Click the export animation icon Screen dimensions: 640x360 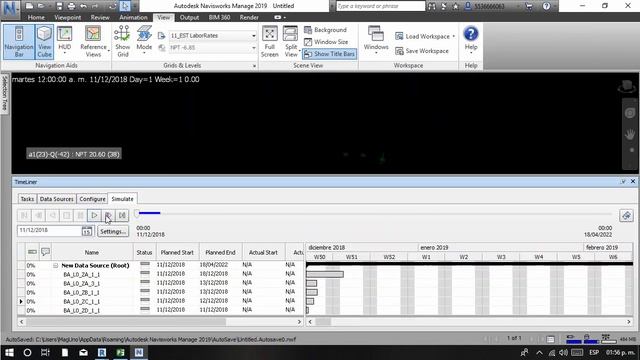click(x=626, y=215)
